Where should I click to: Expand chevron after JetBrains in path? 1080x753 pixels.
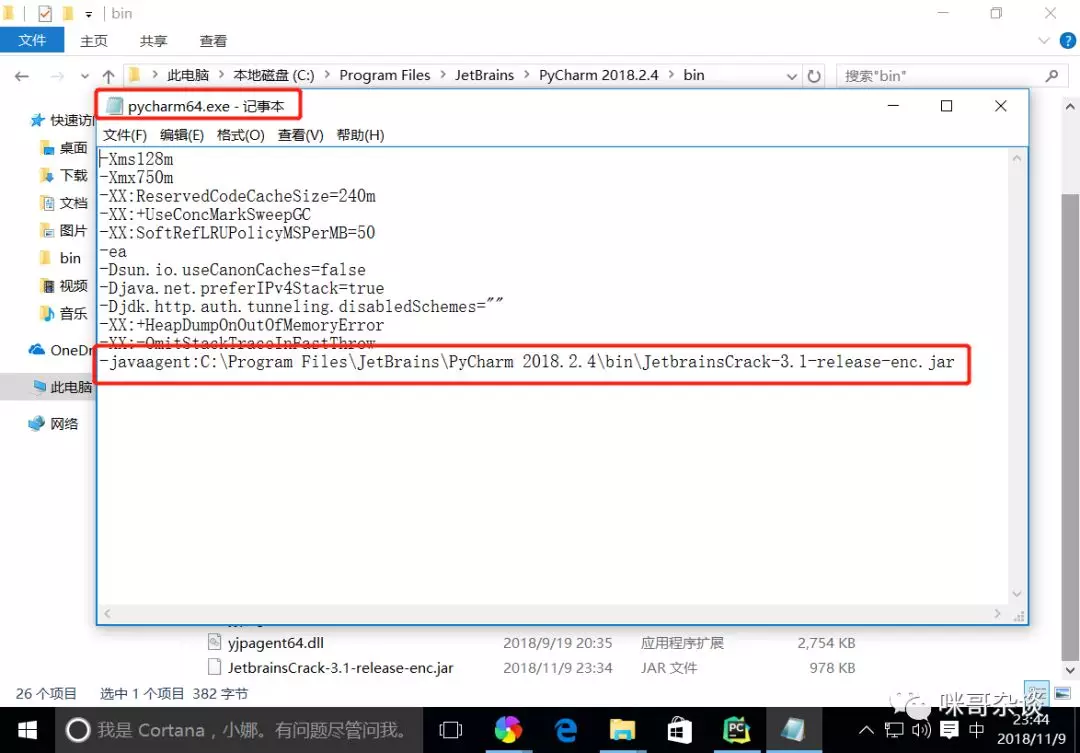click(x=527, y=75)
